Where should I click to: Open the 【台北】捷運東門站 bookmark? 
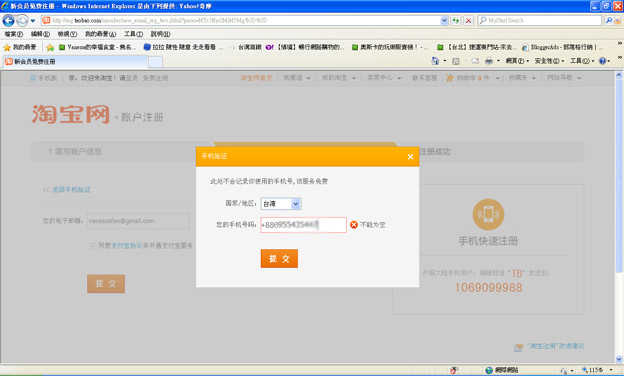click(477, 47)
